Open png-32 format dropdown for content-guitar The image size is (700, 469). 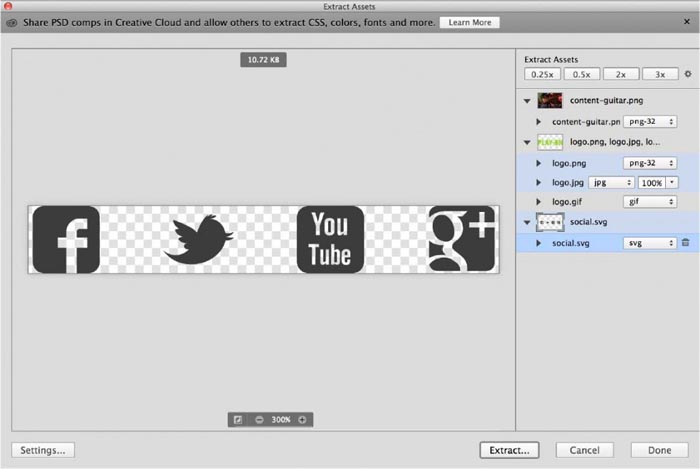pyautogui.click(x=650, y=121)
